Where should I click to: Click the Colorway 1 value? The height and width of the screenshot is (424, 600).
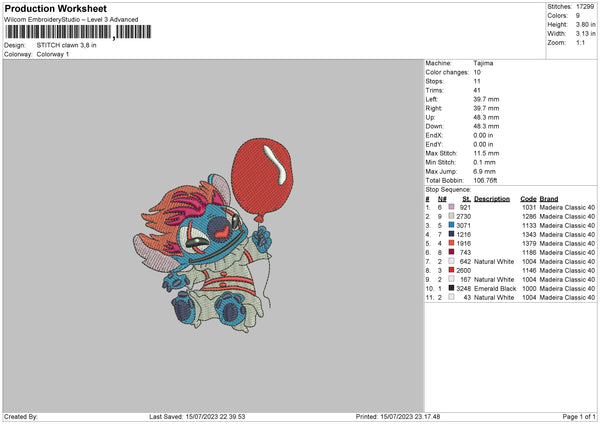pyautogui.click(x=53, y=54)
